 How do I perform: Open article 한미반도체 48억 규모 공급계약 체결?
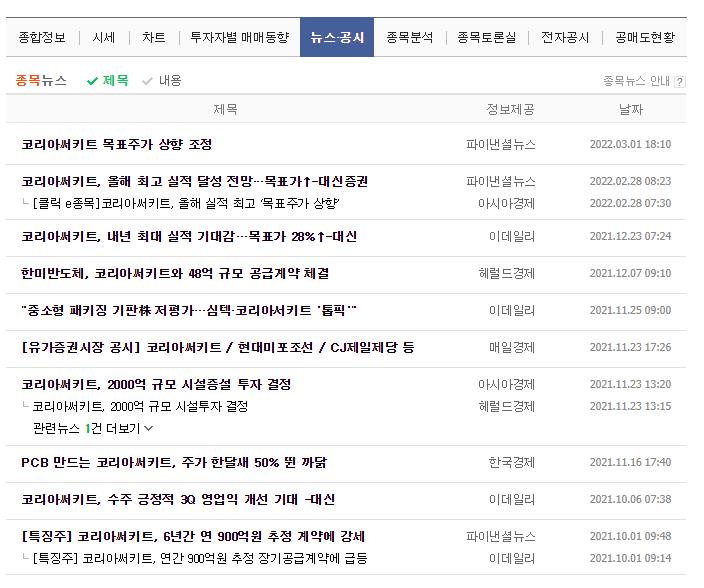click(x=175, y=273)
